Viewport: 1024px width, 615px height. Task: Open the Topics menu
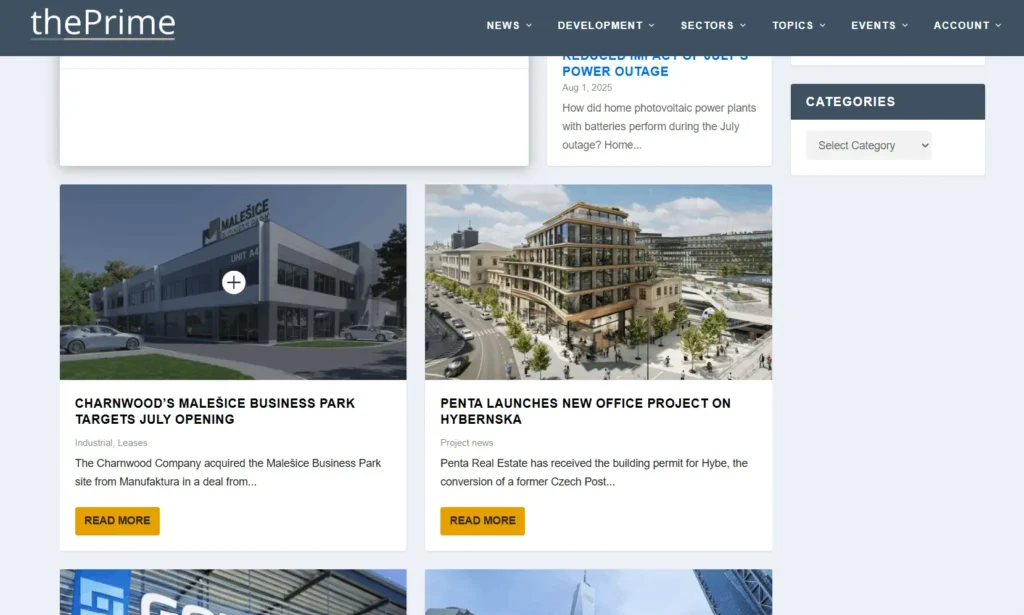click(799, 25)
